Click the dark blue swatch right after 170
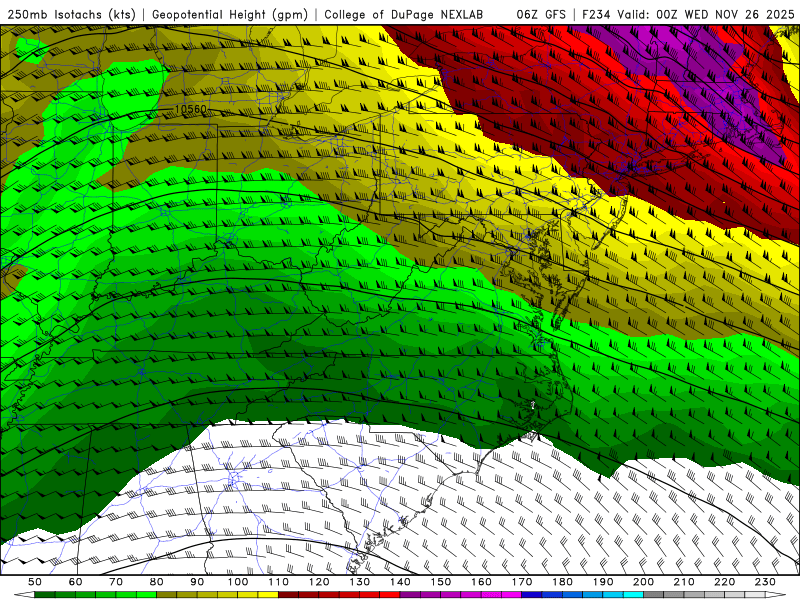This screenshot has height=600, width=800. click(532, 595)
